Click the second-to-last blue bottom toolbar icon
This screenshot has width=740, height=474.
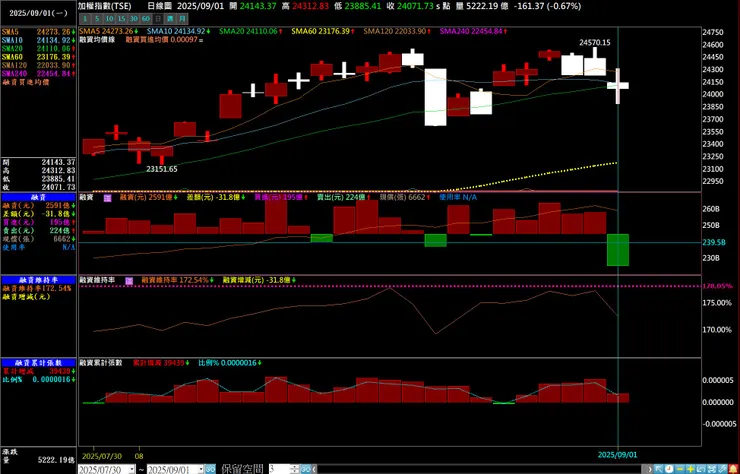coord(711,469)
